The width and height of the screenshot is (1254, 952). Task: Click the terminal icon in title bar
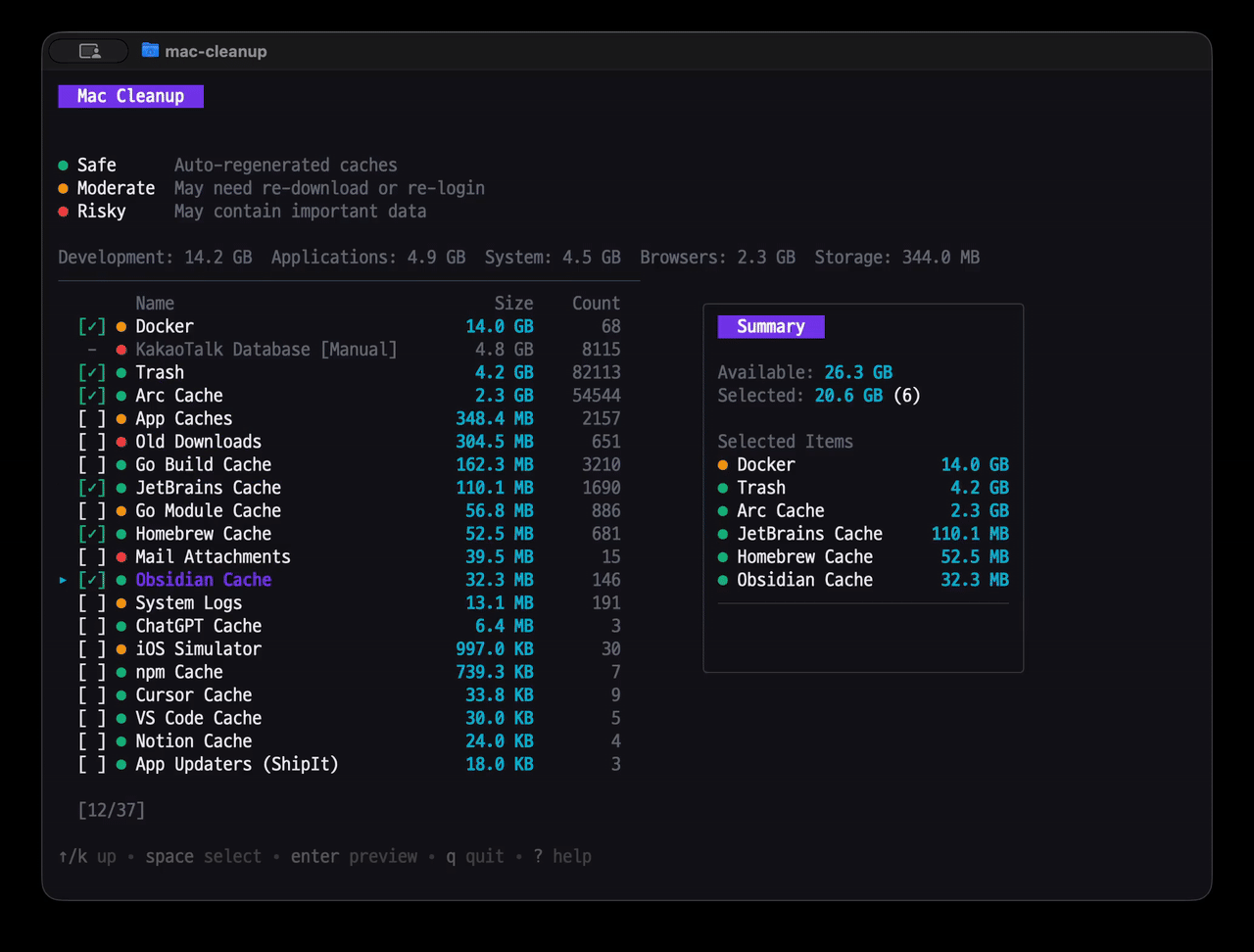(89, 51)
